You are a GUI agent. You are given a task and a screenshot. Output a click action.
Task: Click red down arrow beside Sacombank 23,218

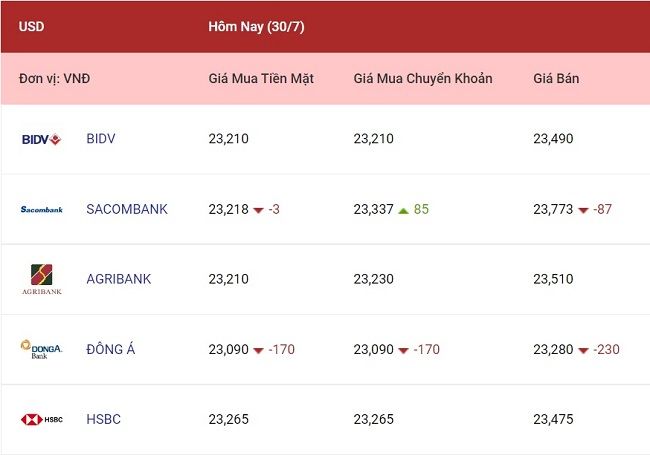pyautogui.click(x=258, y=211)
